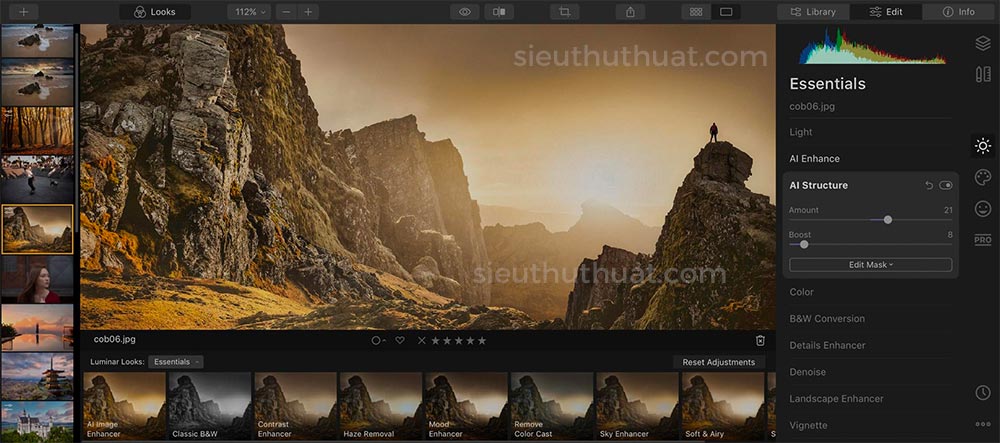Switch to gallery grid view
Viewport: 1000px width, 443px height.
point(696,11)
